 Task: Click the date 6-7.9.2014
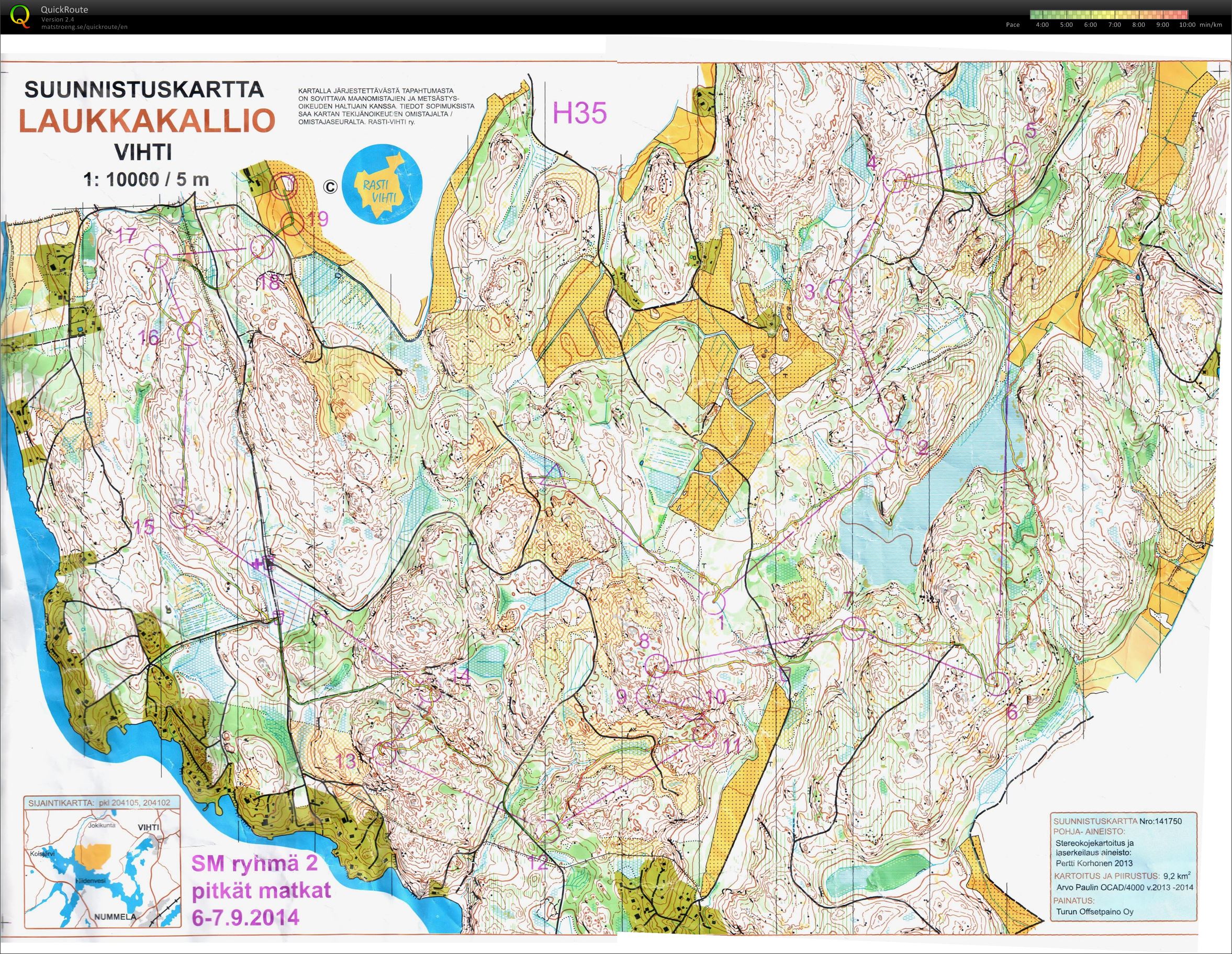(x=245, y=917)
